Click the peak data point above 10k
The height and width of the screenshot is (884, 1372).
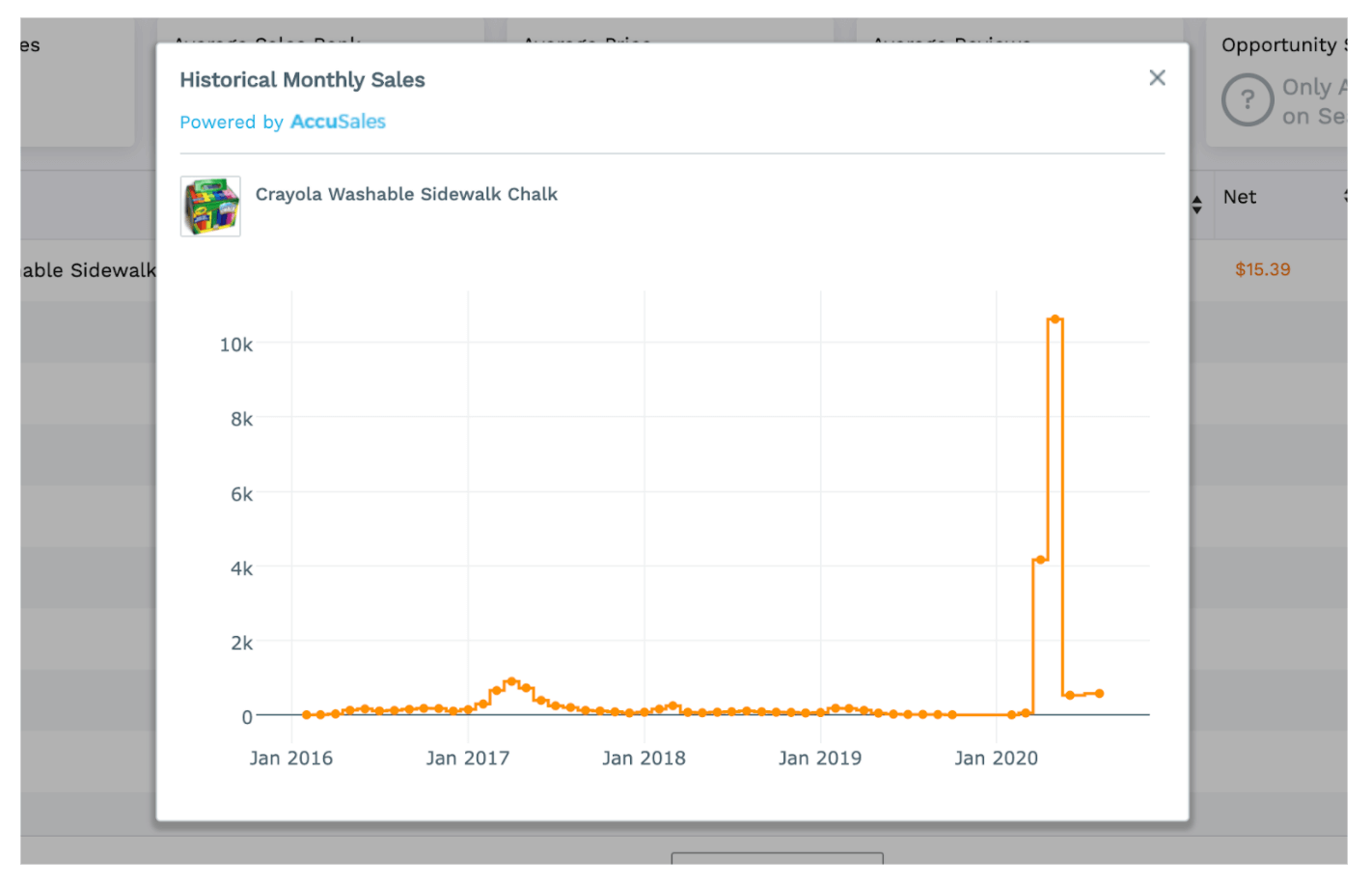(x=1055, y=319)
